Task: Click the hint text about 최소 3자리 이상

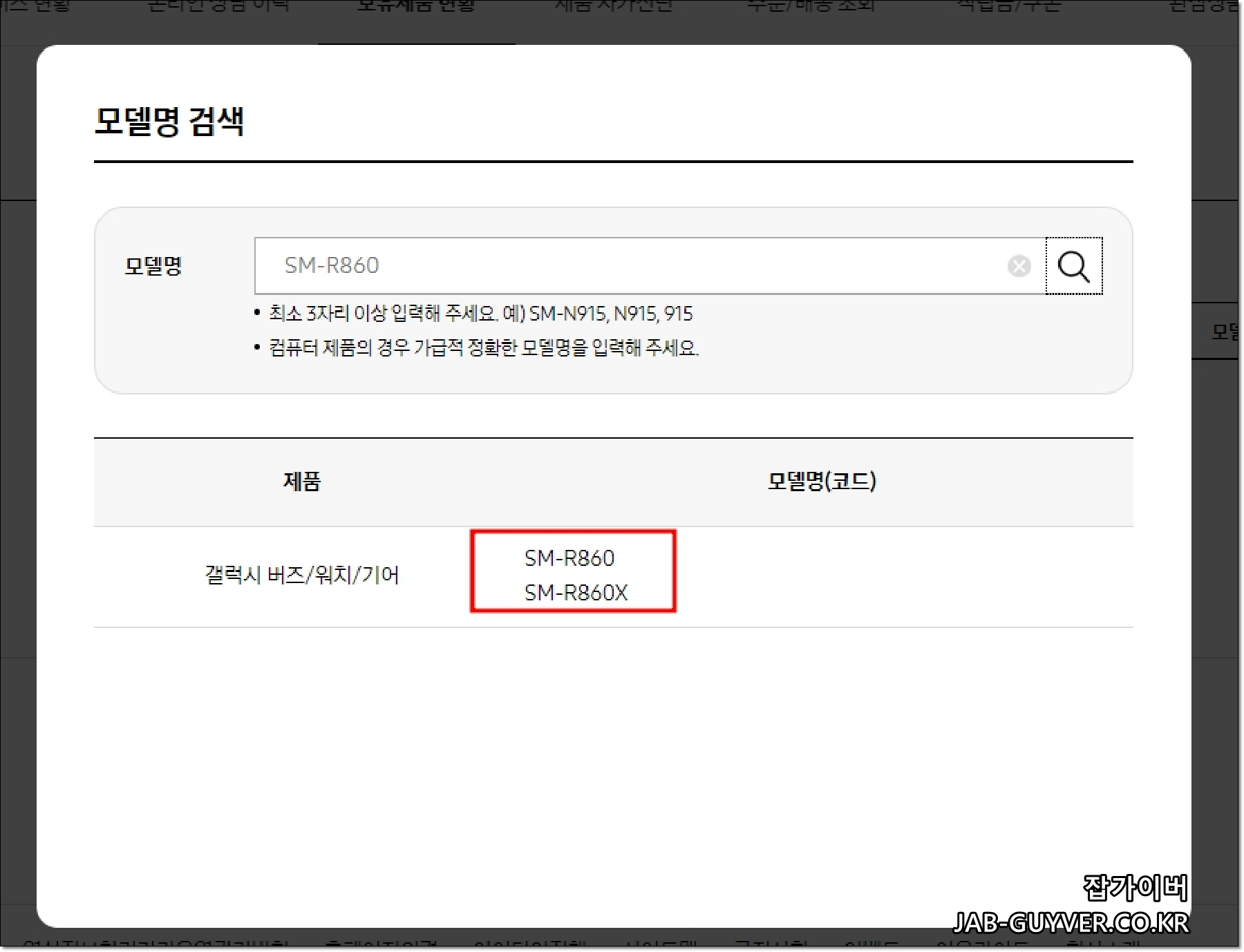Action: (481, 314)
